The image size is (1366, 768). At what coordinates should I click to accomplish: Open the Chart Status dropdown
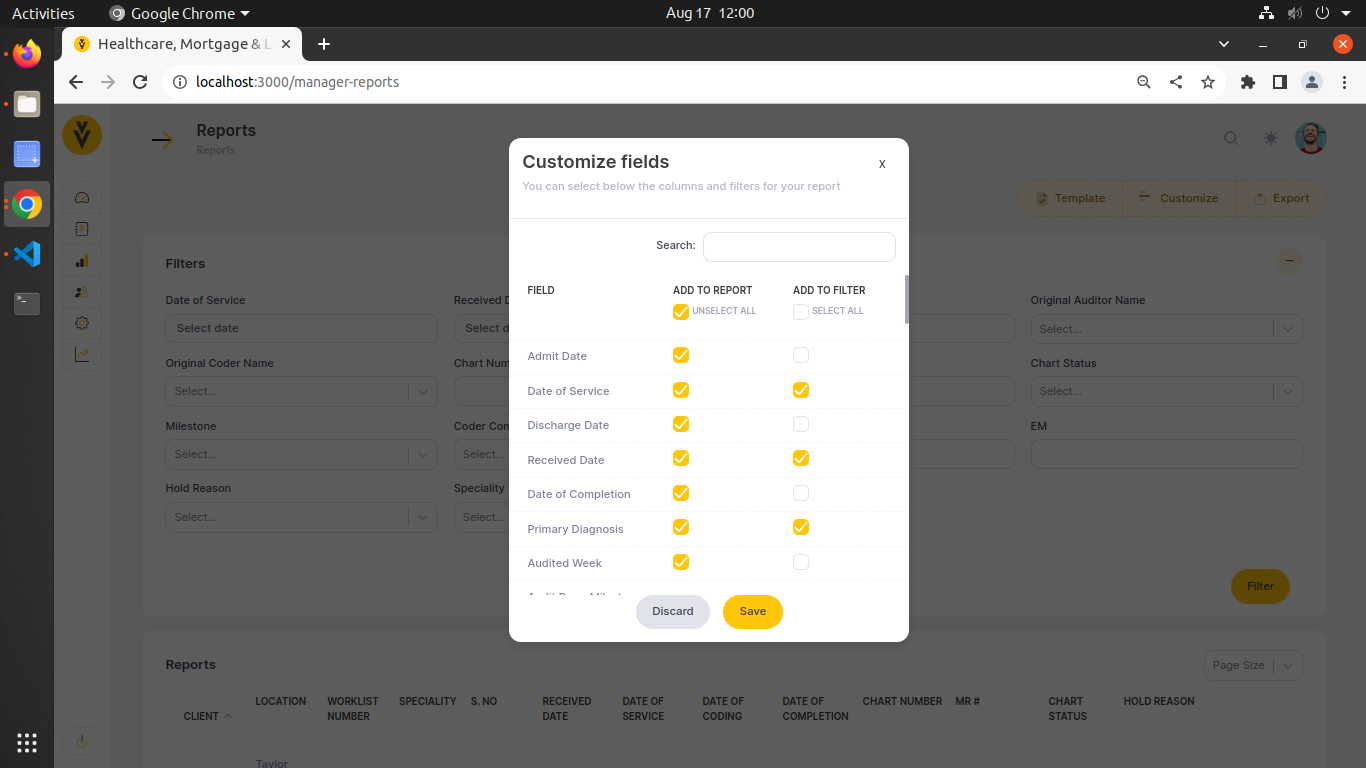(1166, 391)
